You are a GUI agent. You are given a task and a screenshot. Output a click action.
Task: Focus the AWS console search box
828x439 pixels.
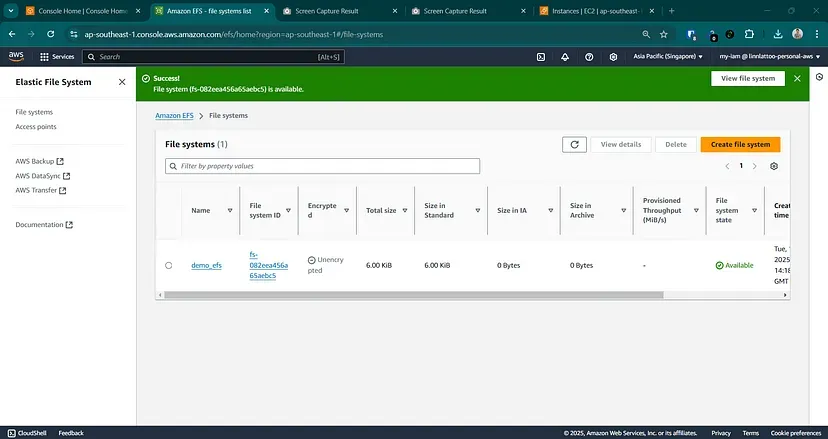point(213,57)
